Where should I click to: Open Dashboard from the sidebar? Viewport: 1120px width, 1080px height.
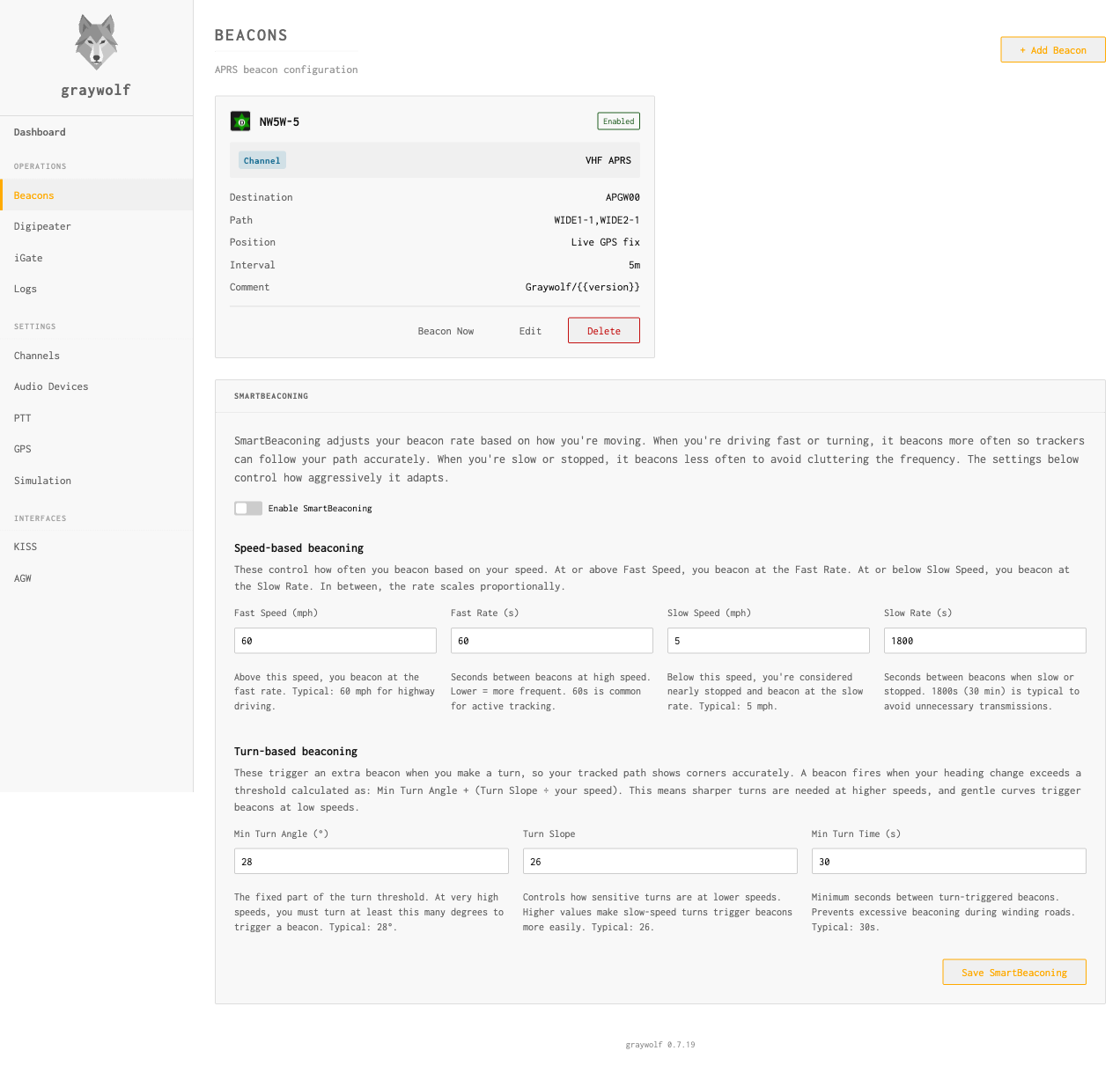coord(39,132)
